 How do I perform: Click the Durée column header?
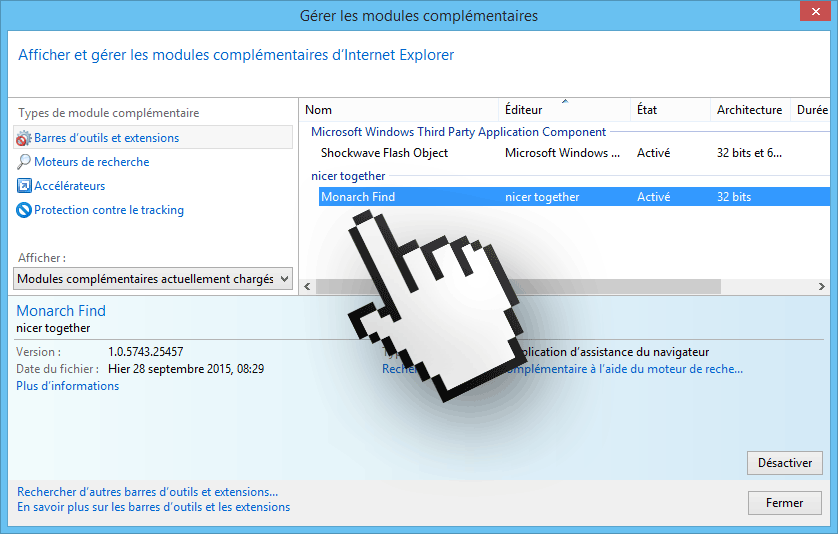(811, 110)
